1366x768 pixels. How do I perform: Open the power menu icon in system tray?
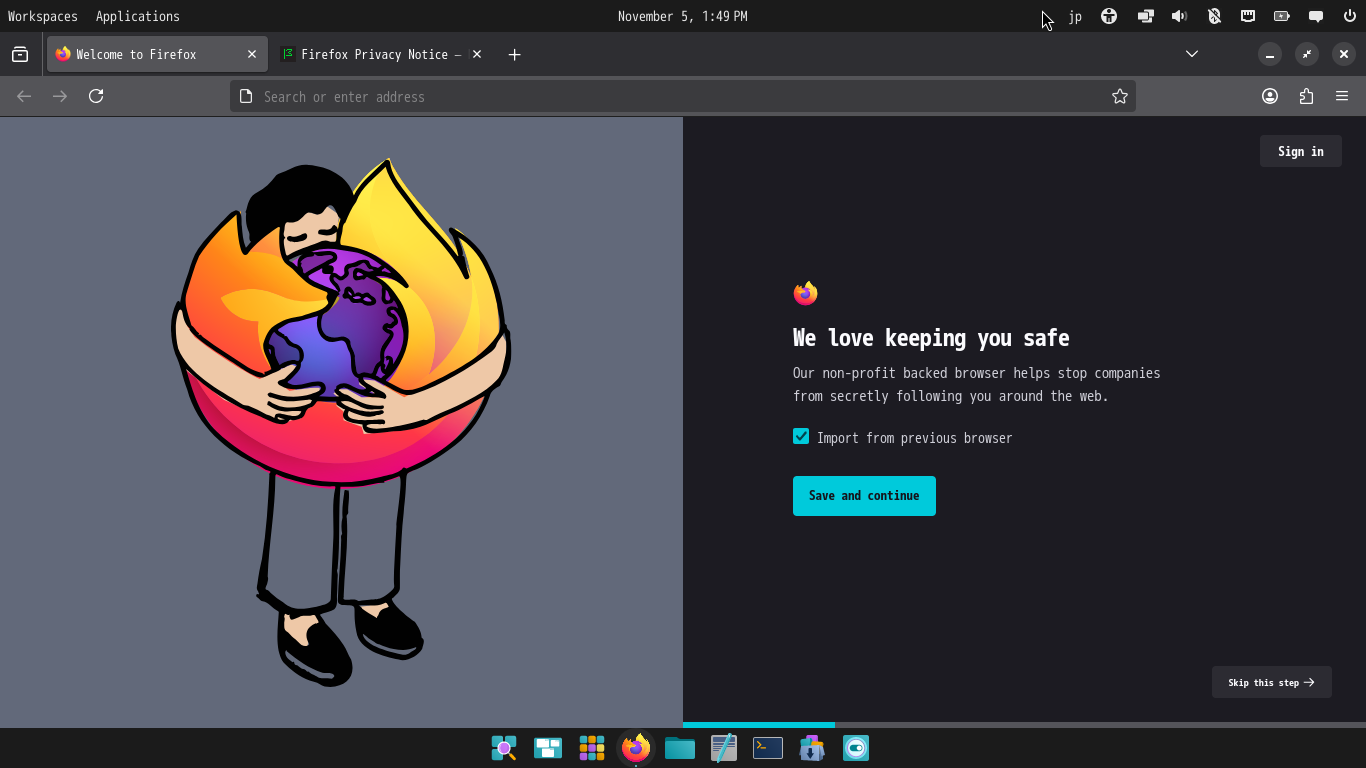click(x=1350, y=16)
